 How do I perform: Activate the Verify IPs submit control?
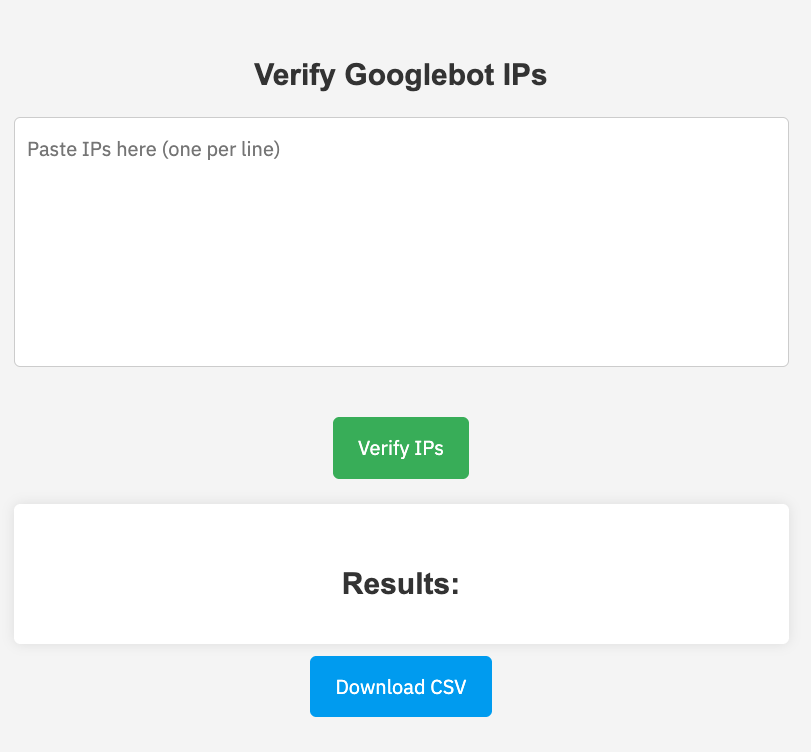pos(400,447)
